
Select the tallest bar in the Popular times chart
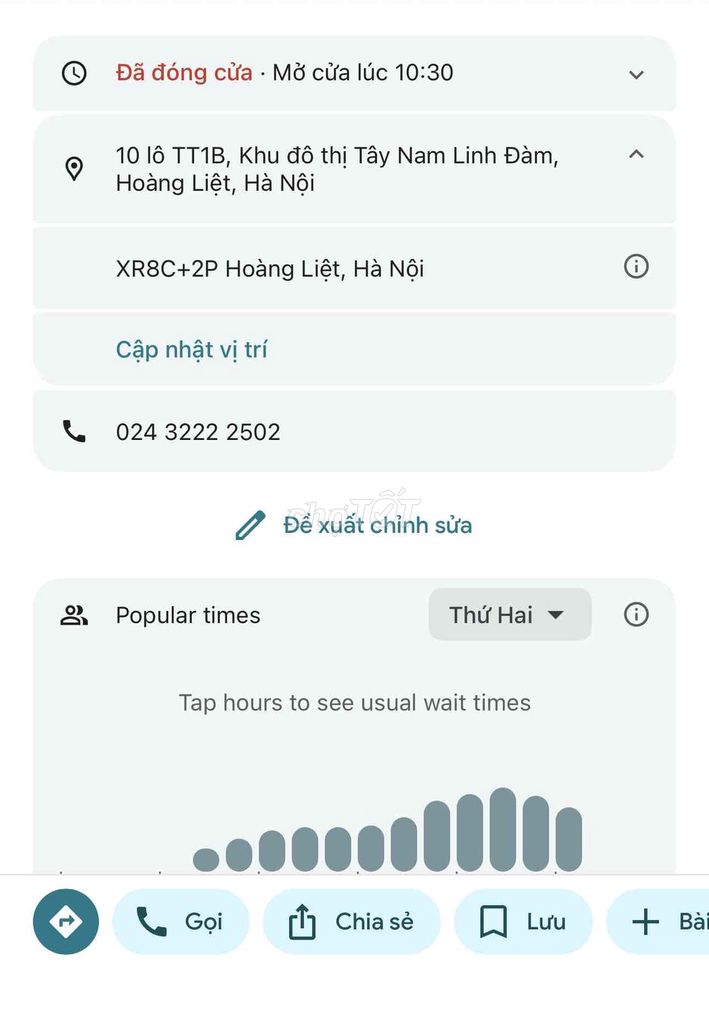(x=503, y=830)
